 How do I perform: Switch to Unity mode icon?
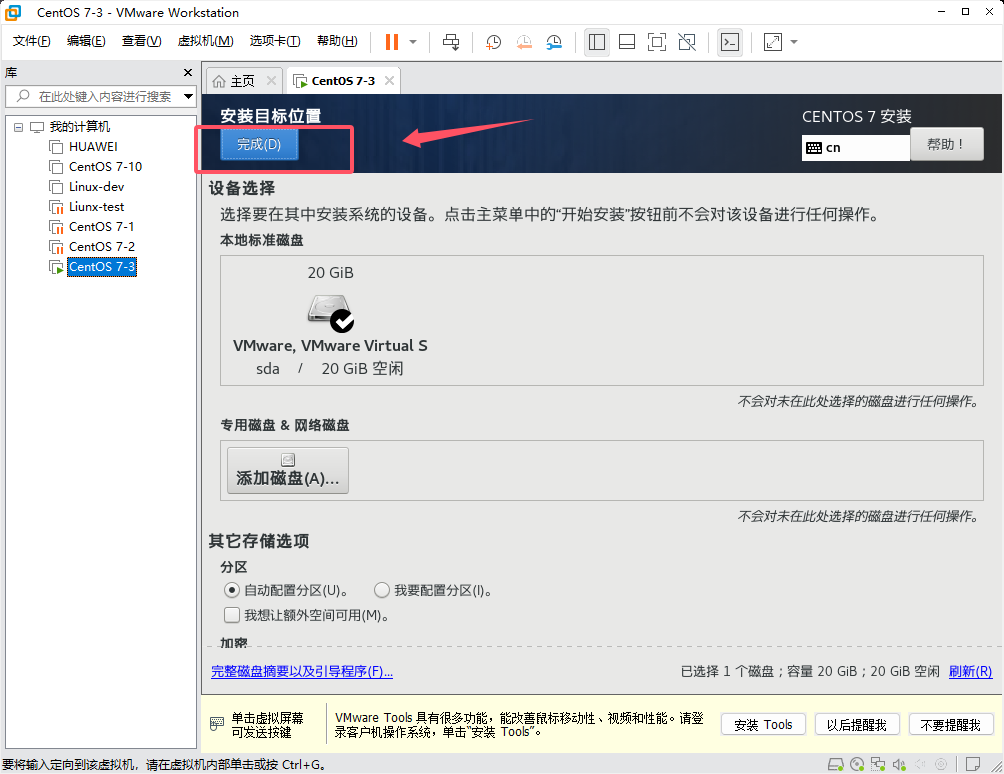(687, 42)
